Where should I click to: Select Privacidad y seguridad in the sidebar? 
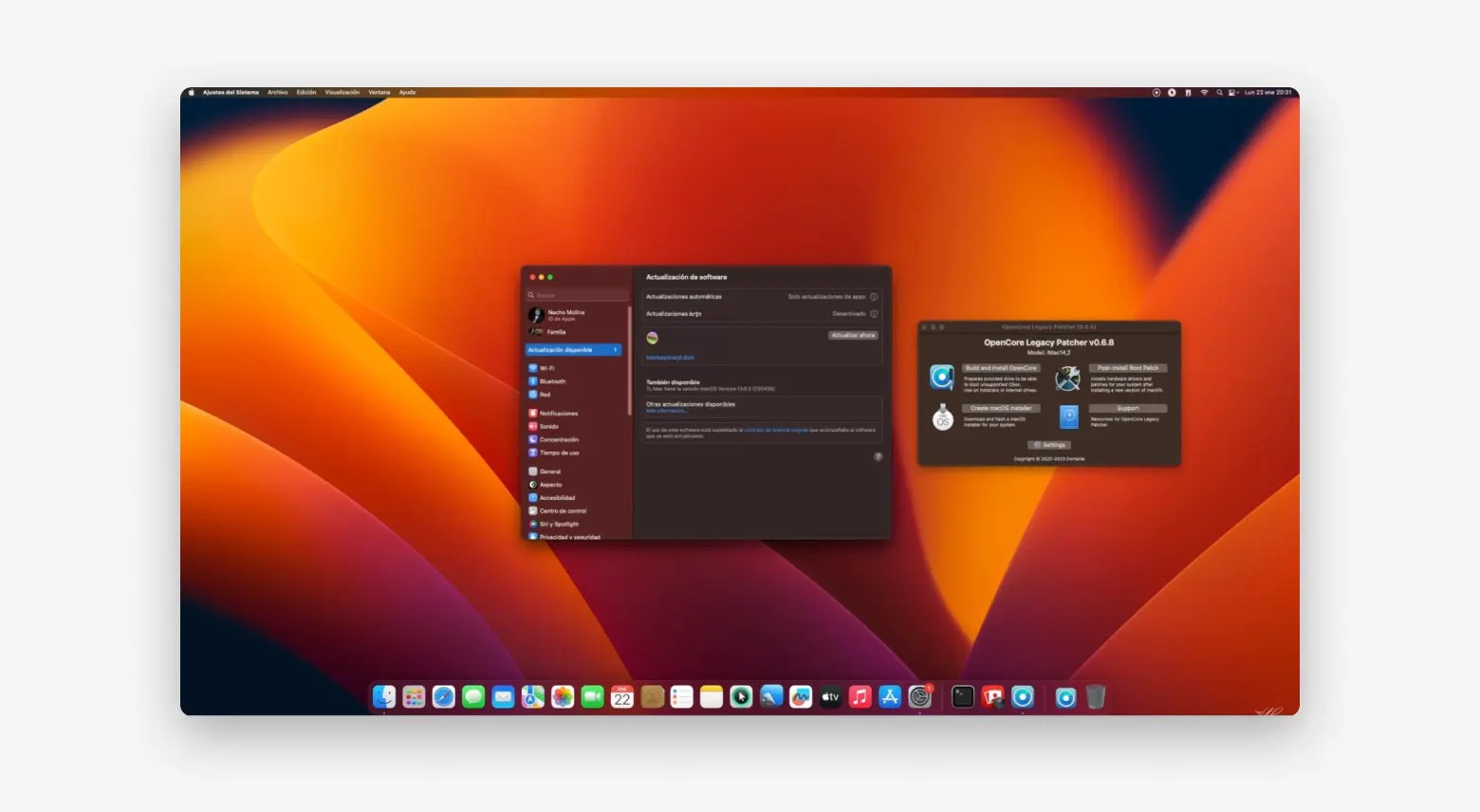click(564, 537)
